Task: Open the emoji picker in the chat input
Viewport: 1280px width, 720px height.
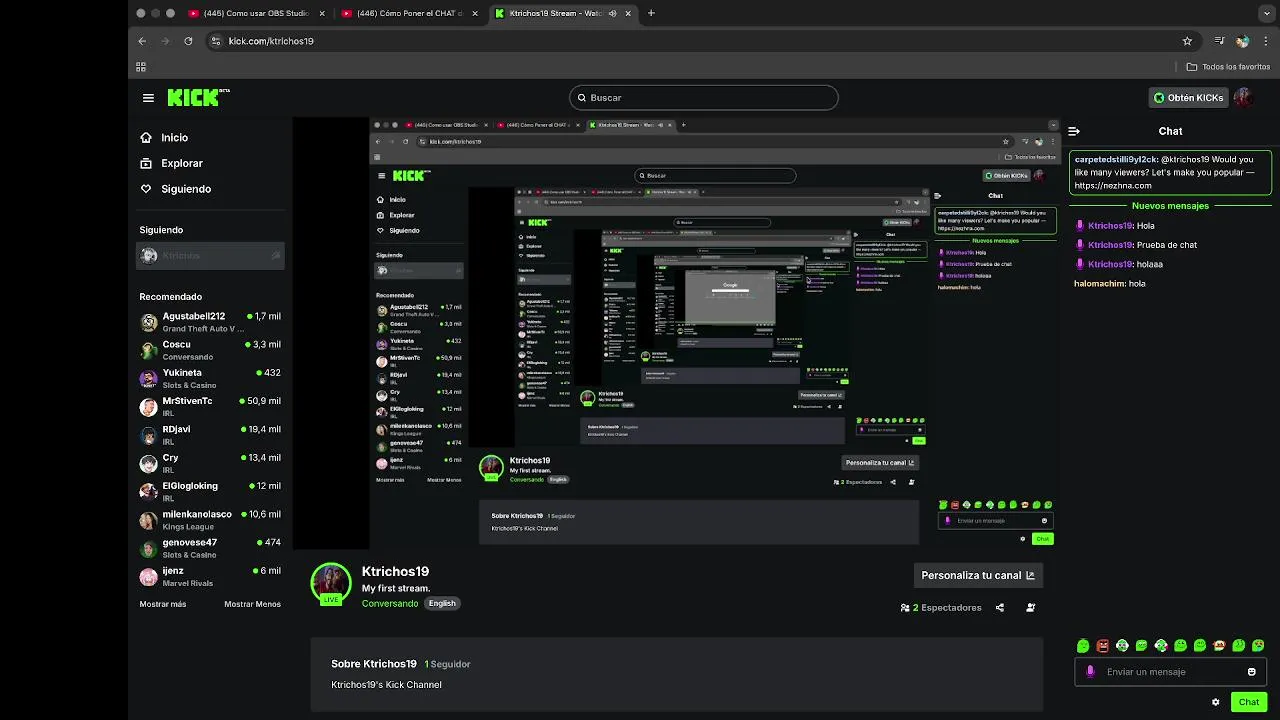Action: pyautogui.click(x=1251, y=672)
